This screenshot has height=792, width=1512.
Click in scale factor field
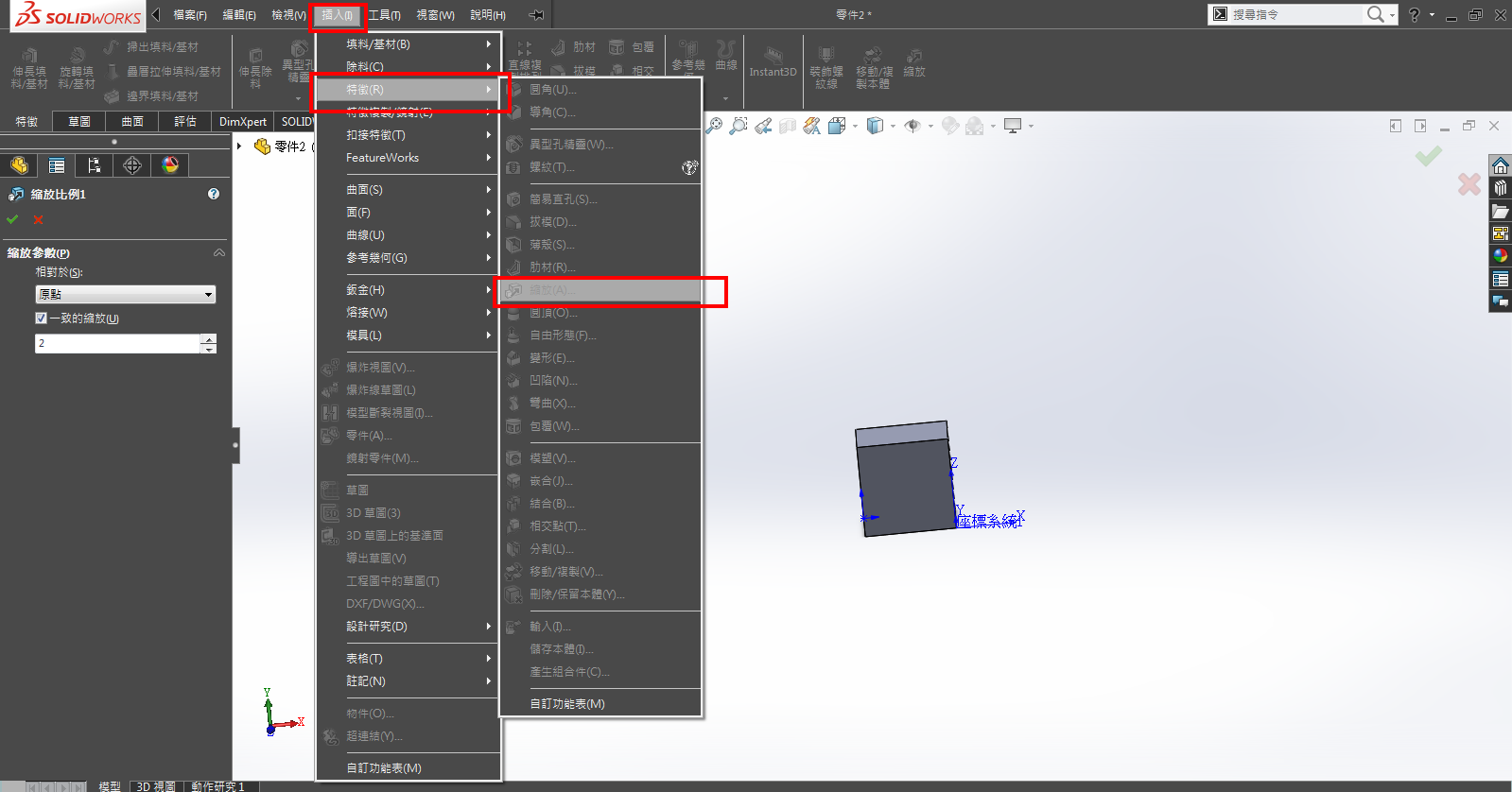(117, 343)
